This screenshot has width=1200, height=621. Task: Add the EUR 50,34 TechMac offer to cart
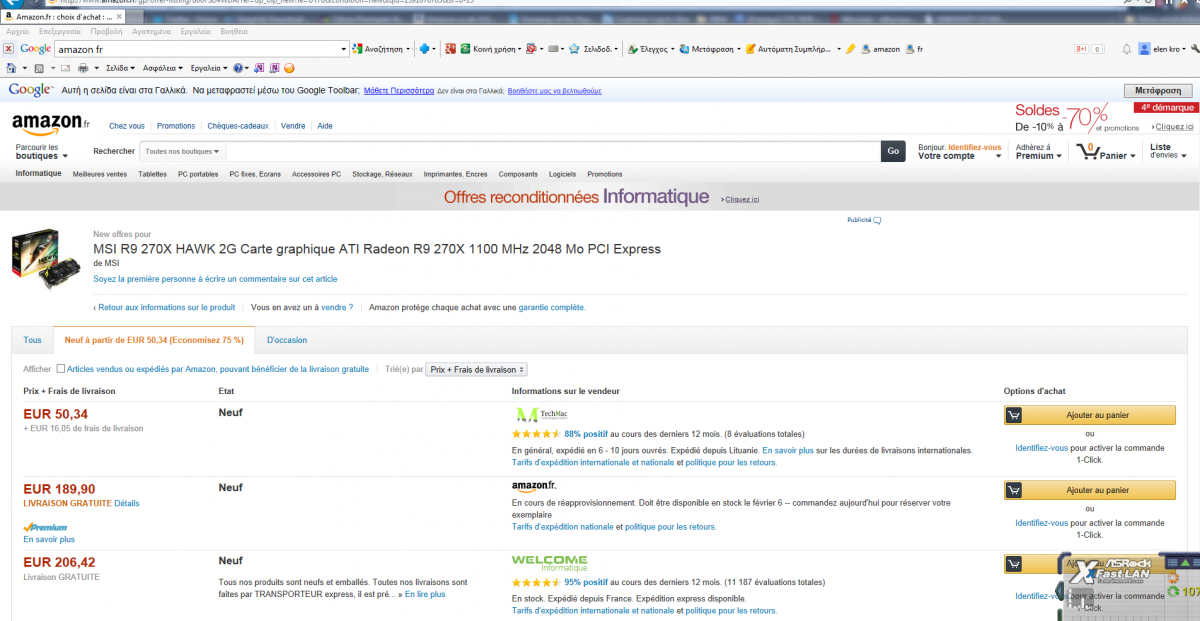[1090, 415]
